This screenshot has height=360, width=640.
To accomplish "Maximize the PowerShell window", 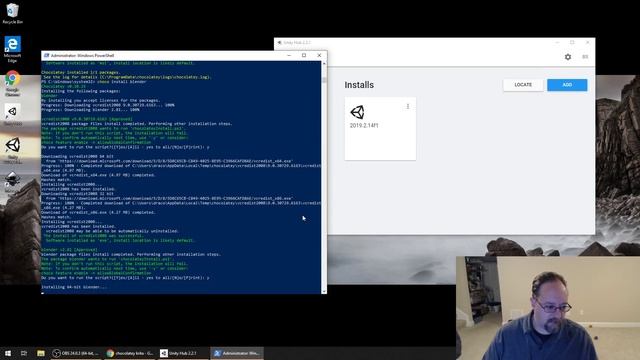I will point(304,55).
